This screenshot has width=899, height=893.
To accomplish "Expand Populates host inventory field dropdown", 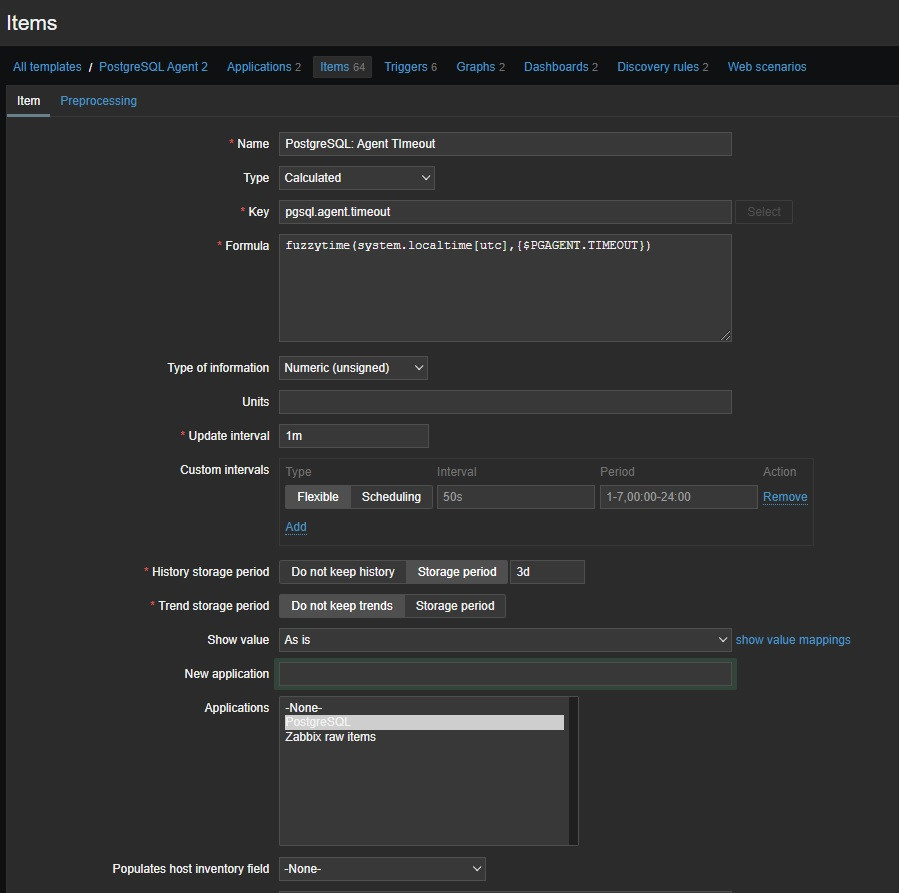I will (x=381, y=869).
